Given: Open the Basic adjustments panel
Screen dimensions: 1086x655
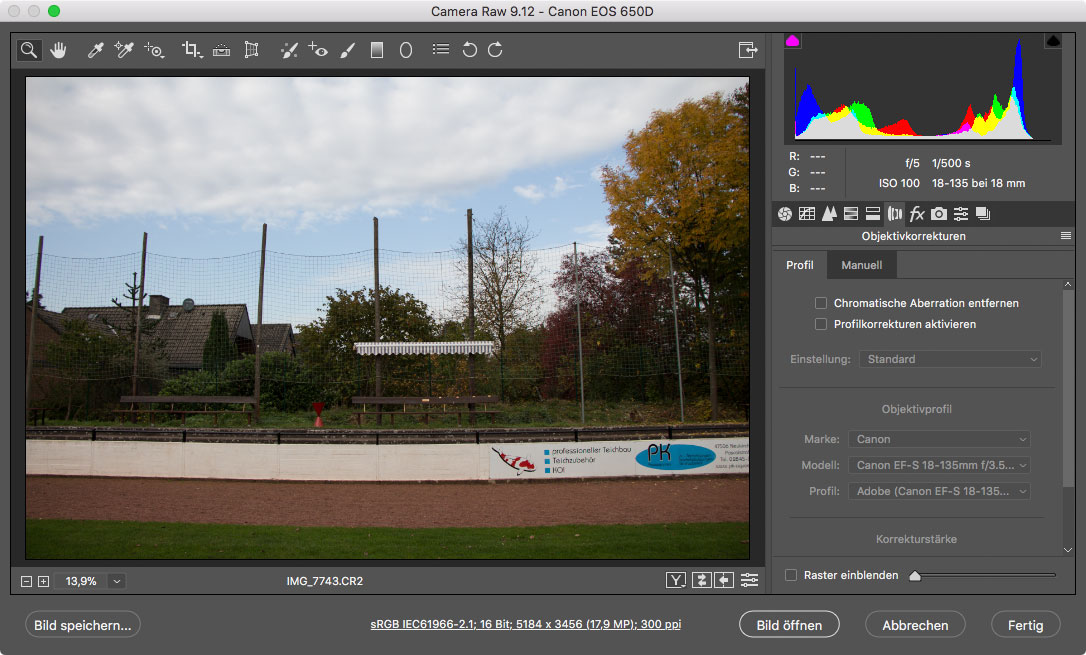Looking at the screenshot, I should 785,214.
